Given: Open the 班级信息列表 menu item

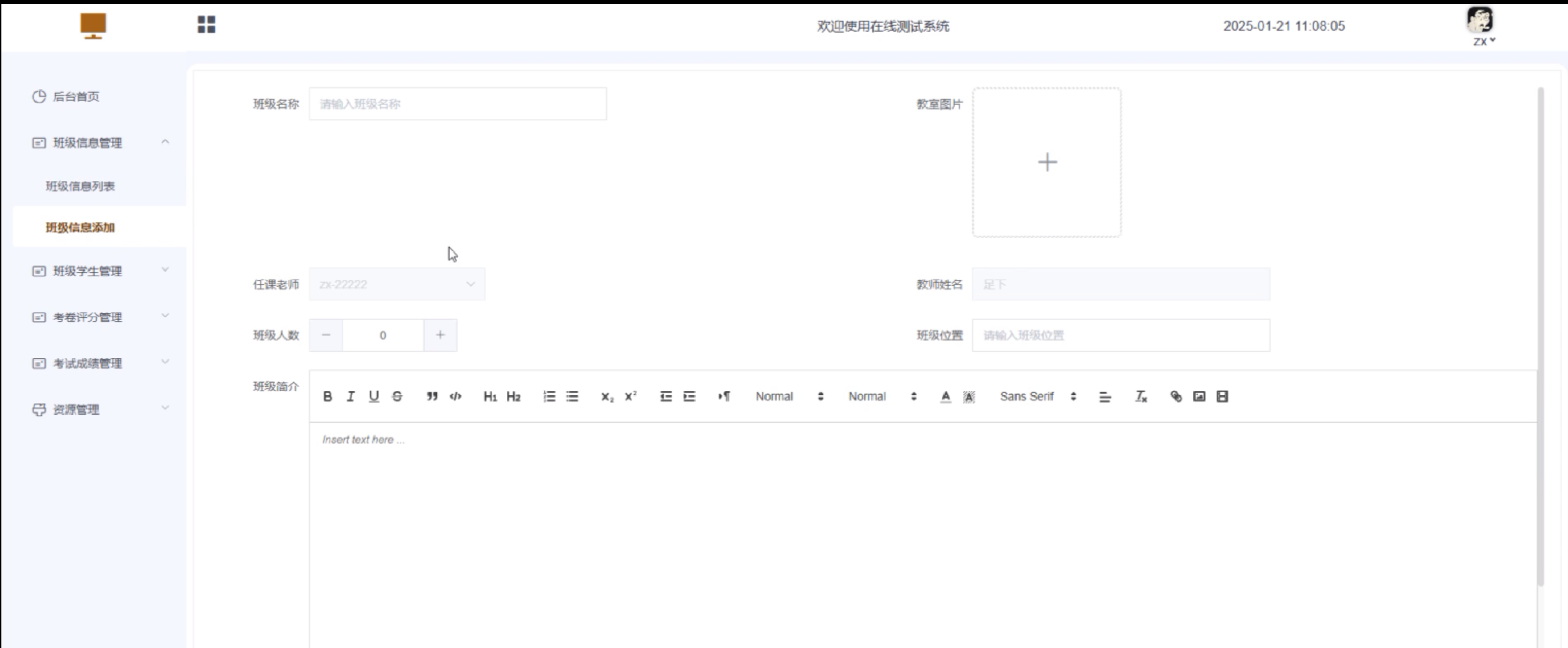Looking at the screenshot, I should point(80,186).
